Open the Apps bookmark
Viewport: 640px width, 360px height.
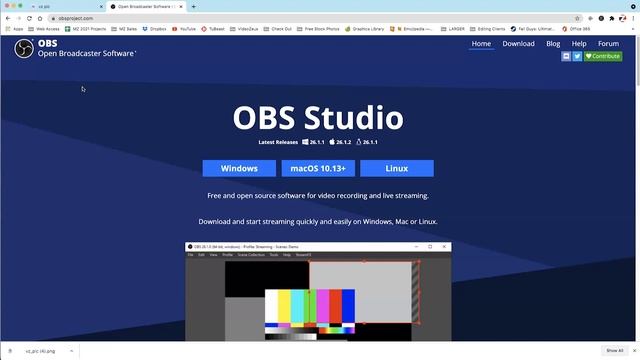point(14,29)
